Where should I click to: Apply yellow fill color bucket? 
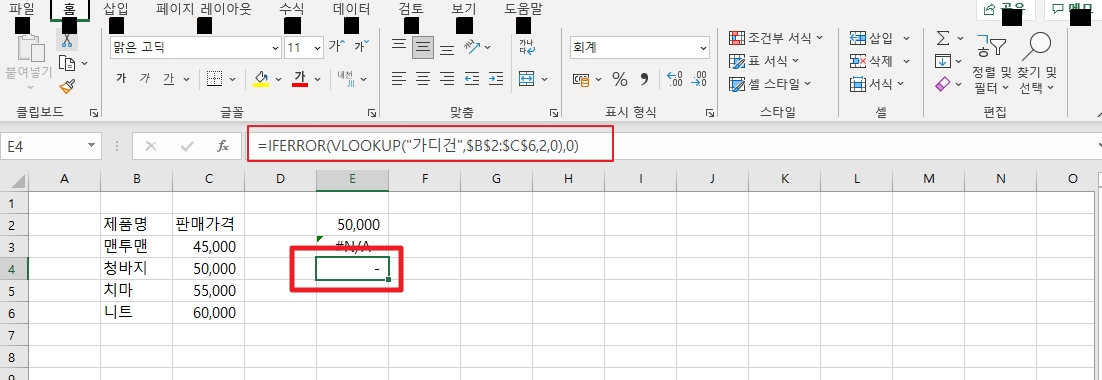(x=261, y=78)
